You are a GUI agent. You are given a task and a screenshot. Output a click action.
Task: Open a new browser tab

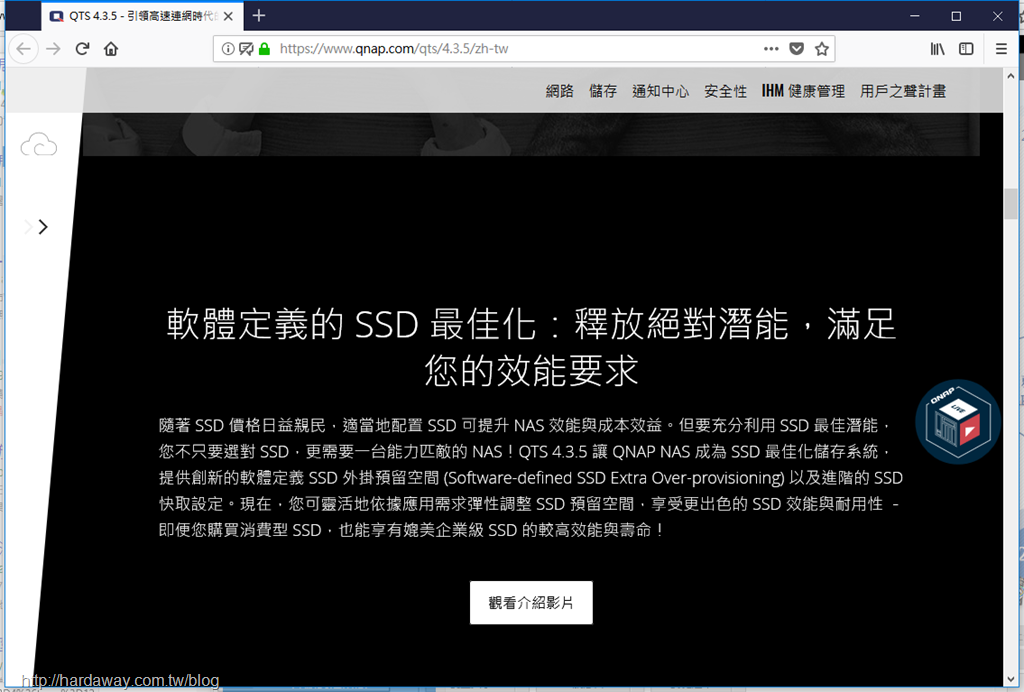point(259,16)
